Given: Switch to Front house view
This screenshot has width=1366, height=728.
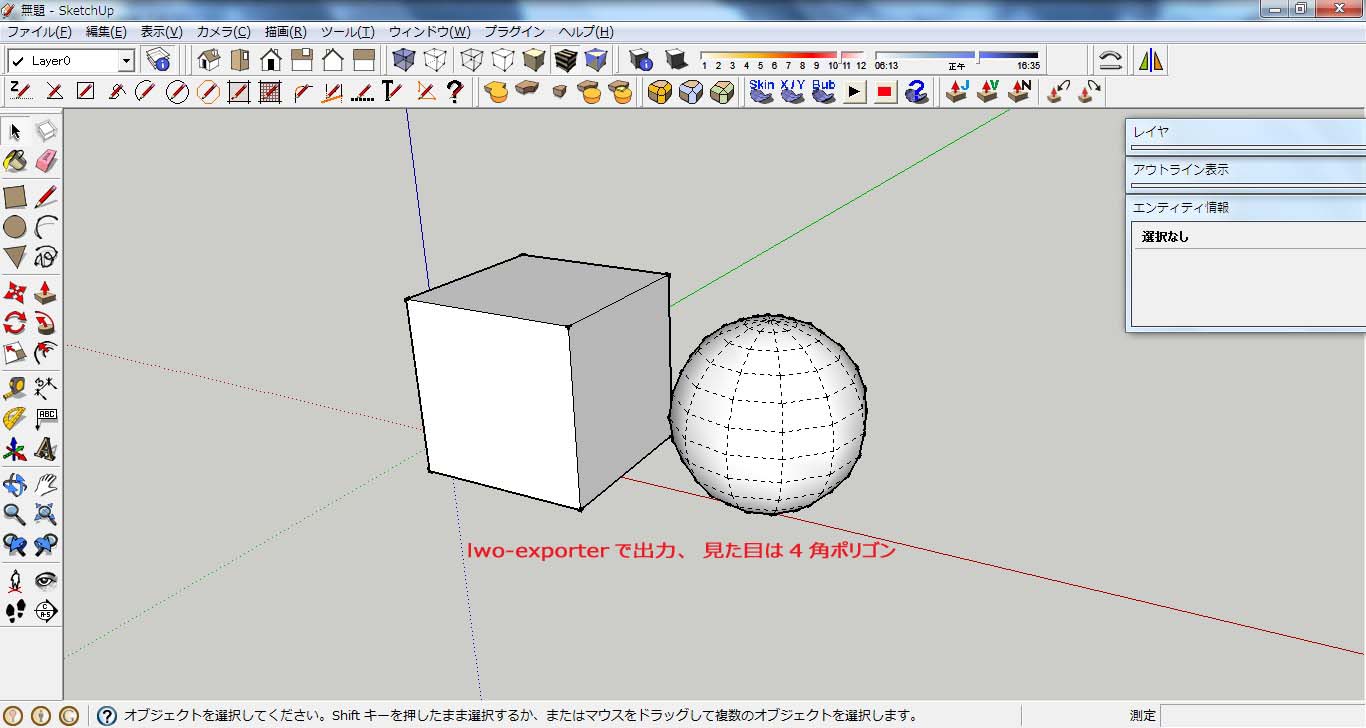Looking at the screenshot, I should (x=271, y=60).
